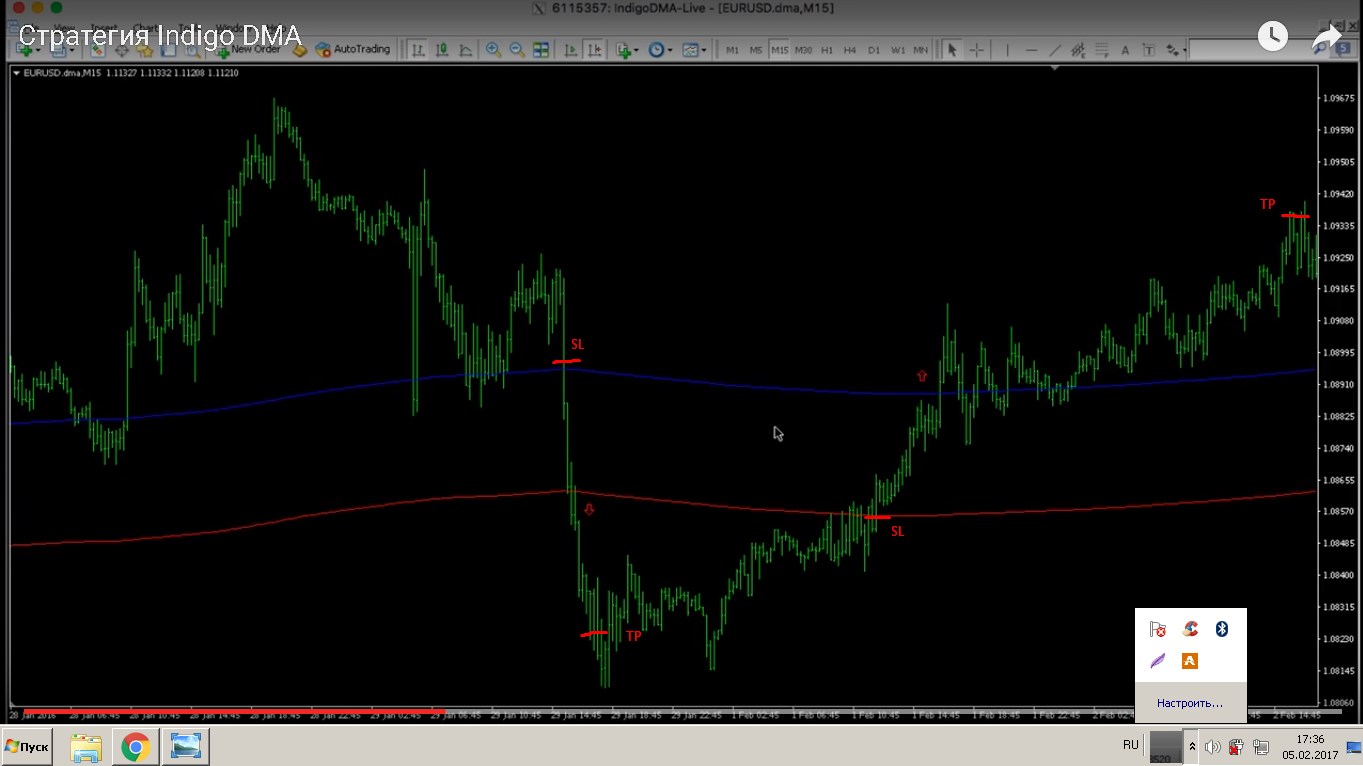
Task: Click the CCleaner tray icon
Action: point(1190,629)
